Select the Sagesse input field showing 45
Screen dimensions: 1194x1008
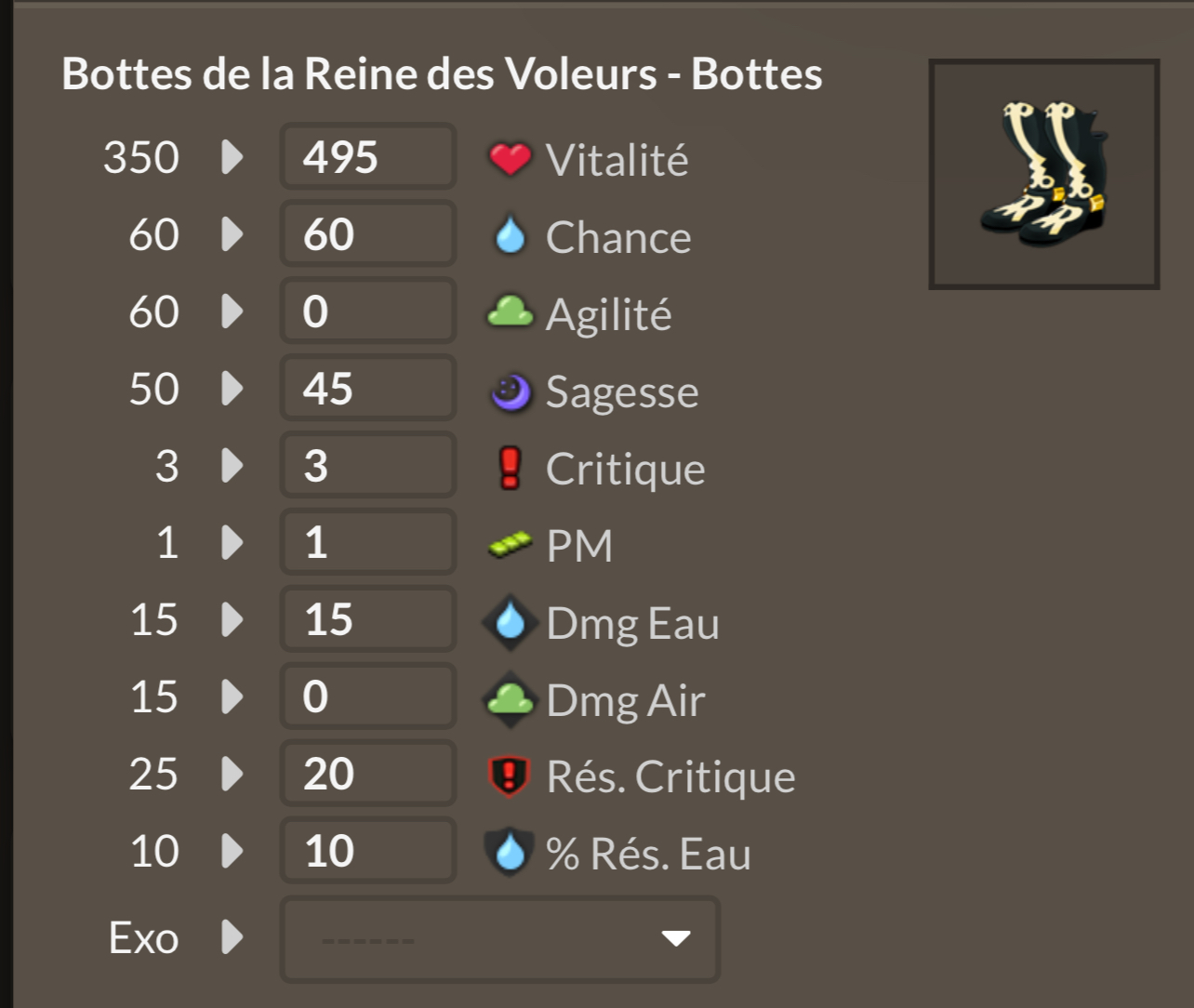(x=368, y=389)
